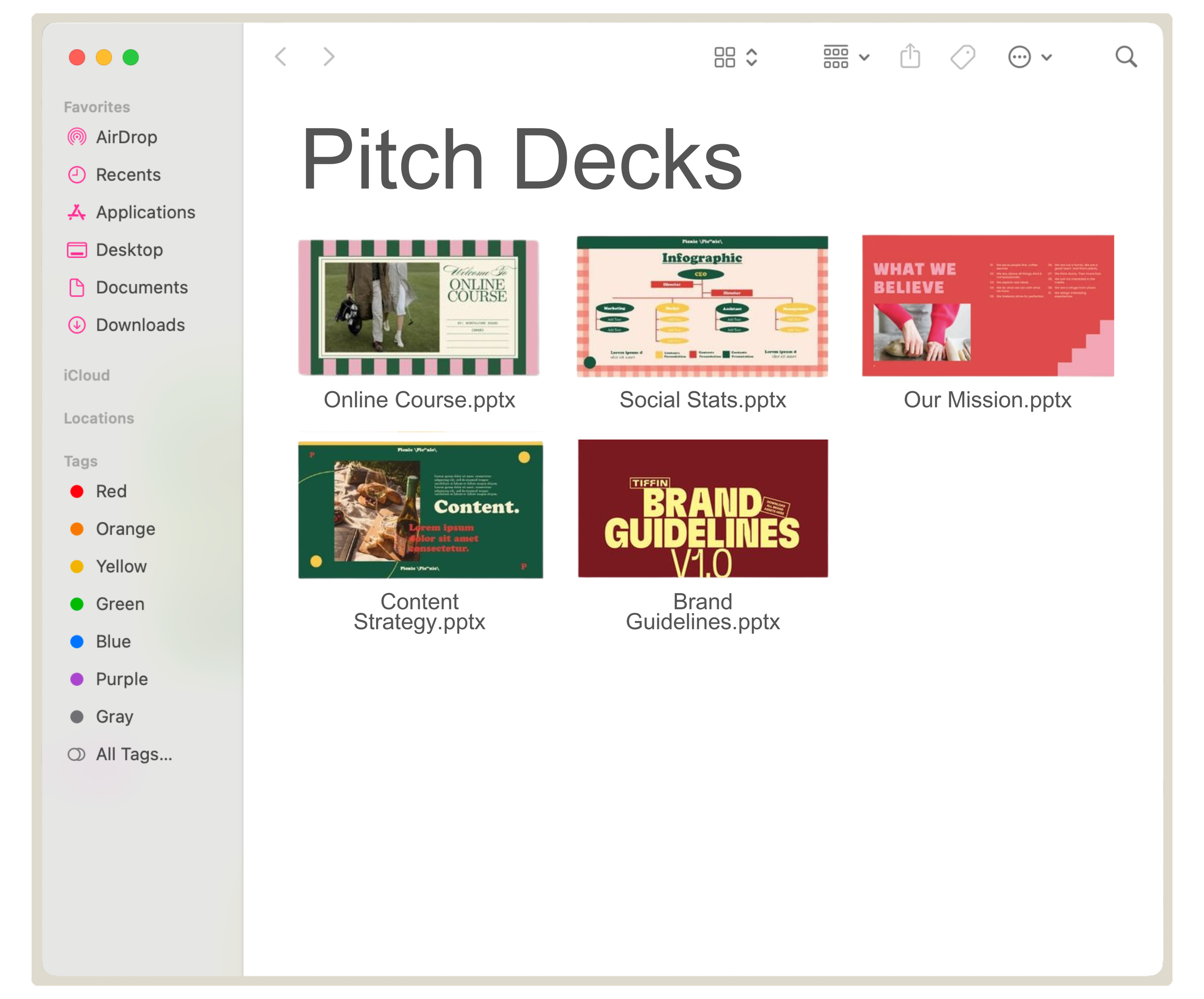Open the More actions ellipsis menu
This screenshot has width=1204, height=999.
(1020, 57)
